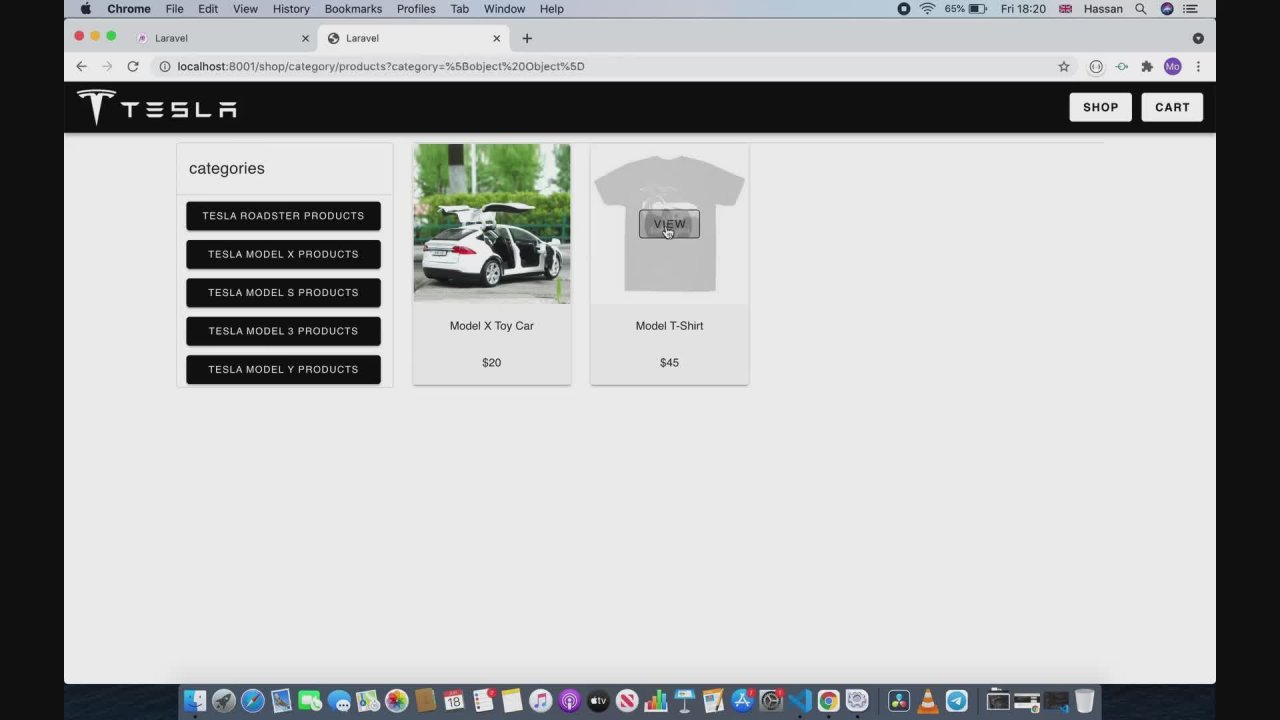The width and height of the screenshot is (1280, 720).
Task: Open the Chrome three-dot menu
Action: click(1198, 66)
